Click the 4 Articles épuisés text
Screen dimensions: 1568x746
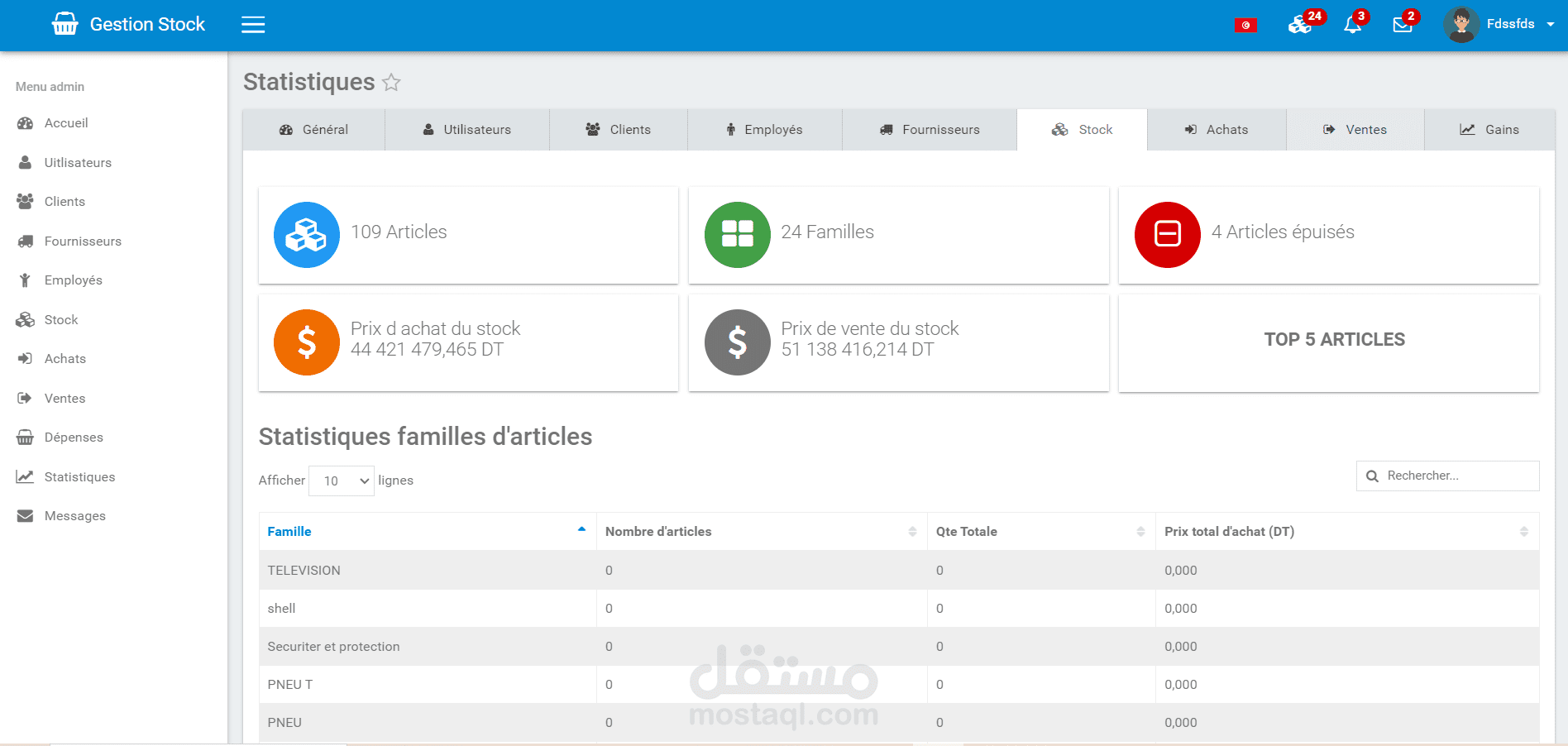pos(1283,232)
